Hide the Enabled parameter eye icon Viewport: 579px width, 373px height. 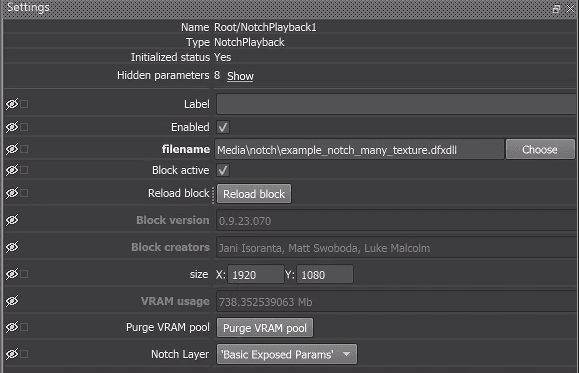(12, 127)
